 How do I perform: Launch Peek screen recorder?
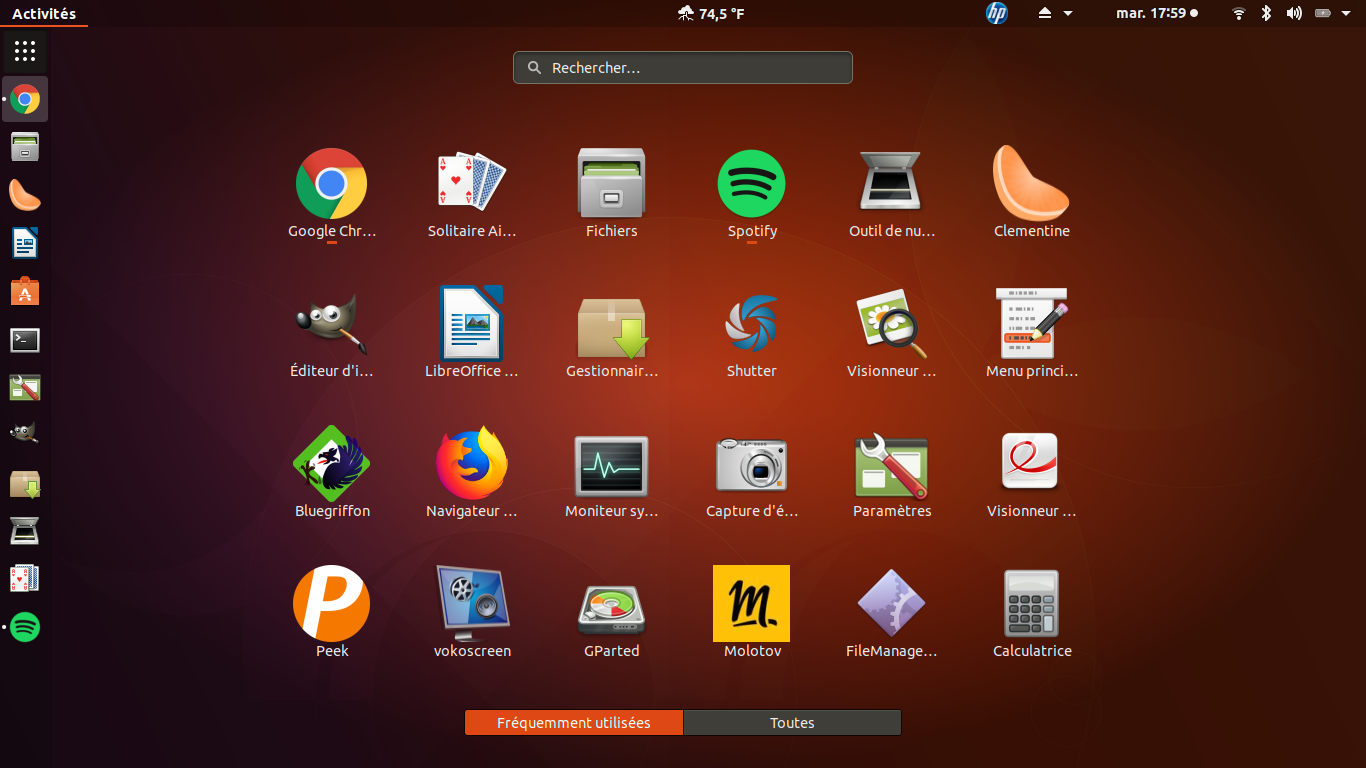tap(331, 604)
